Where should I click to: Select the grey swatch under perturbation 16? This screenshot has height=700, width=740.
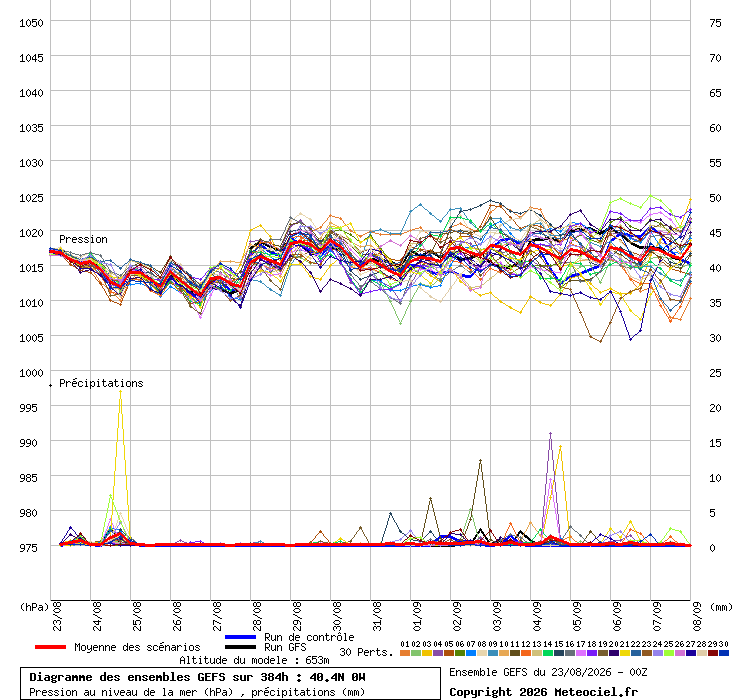570,653
